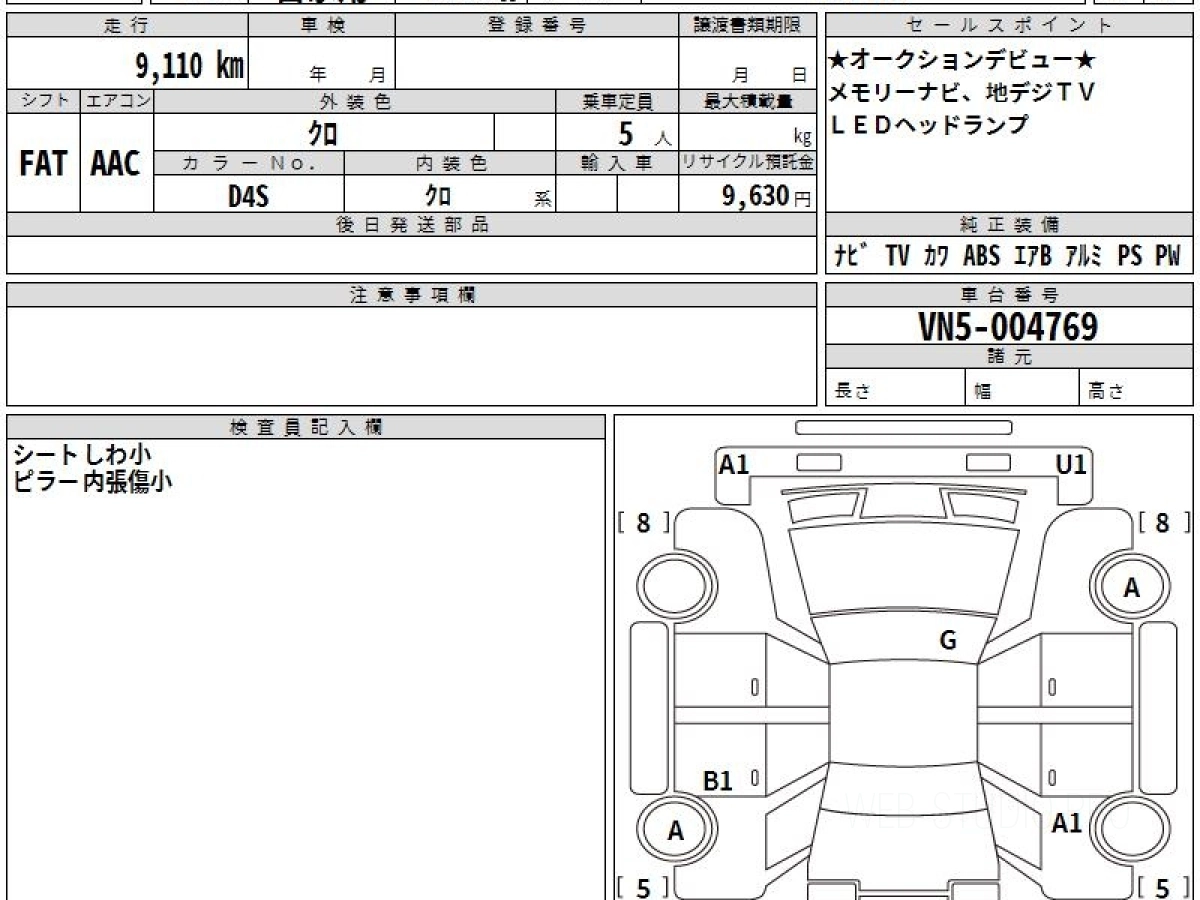Click the エアコン header cell
1200x900 pixels.
[117, 101]
